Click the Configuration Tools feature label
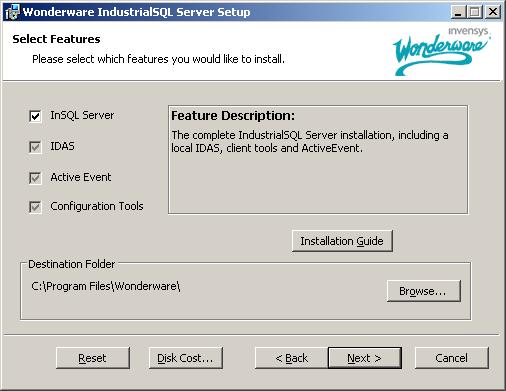Viewport: 506px width, 391px height. pos(97,206)
